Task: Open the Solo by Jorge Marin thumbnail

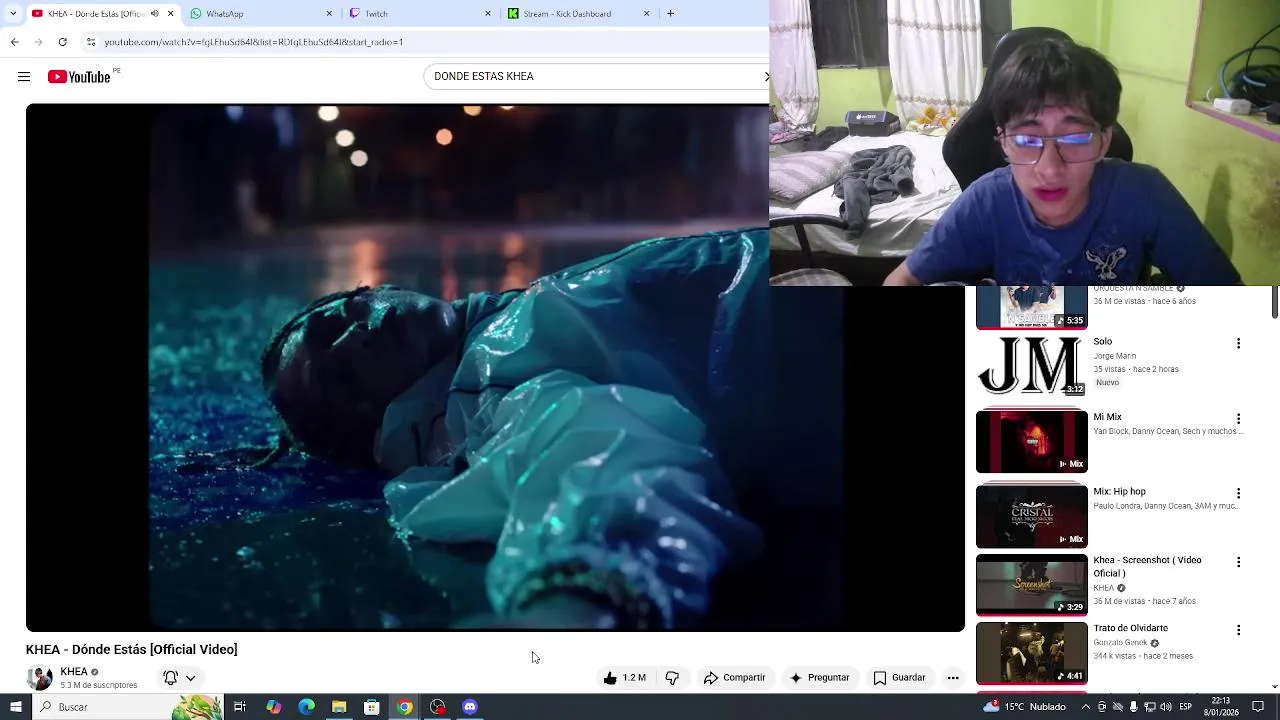Action: pyautogui.click(x=1031, y=366)
